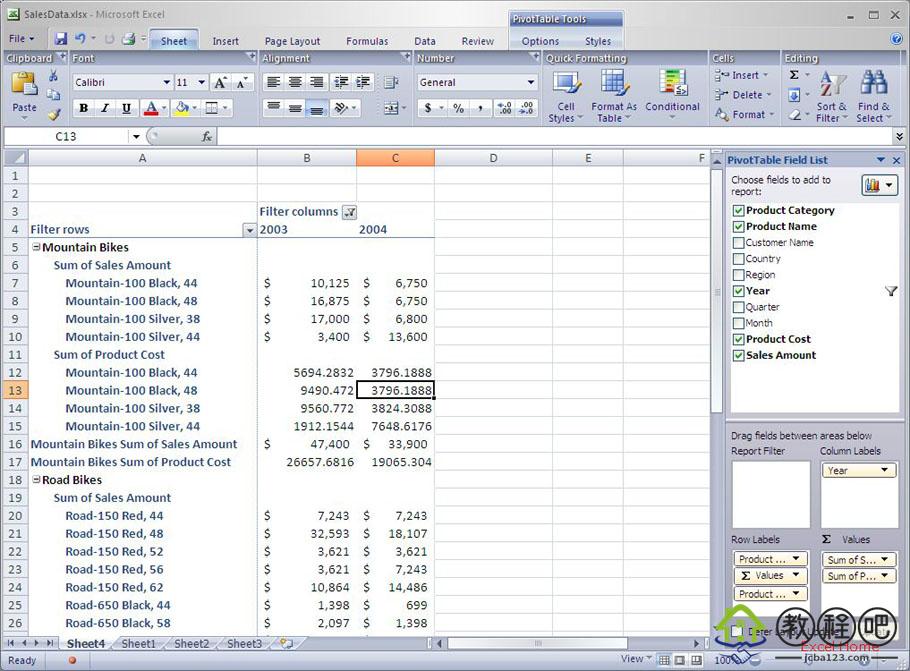Decrease decimal places

click(x=526, y=108)
